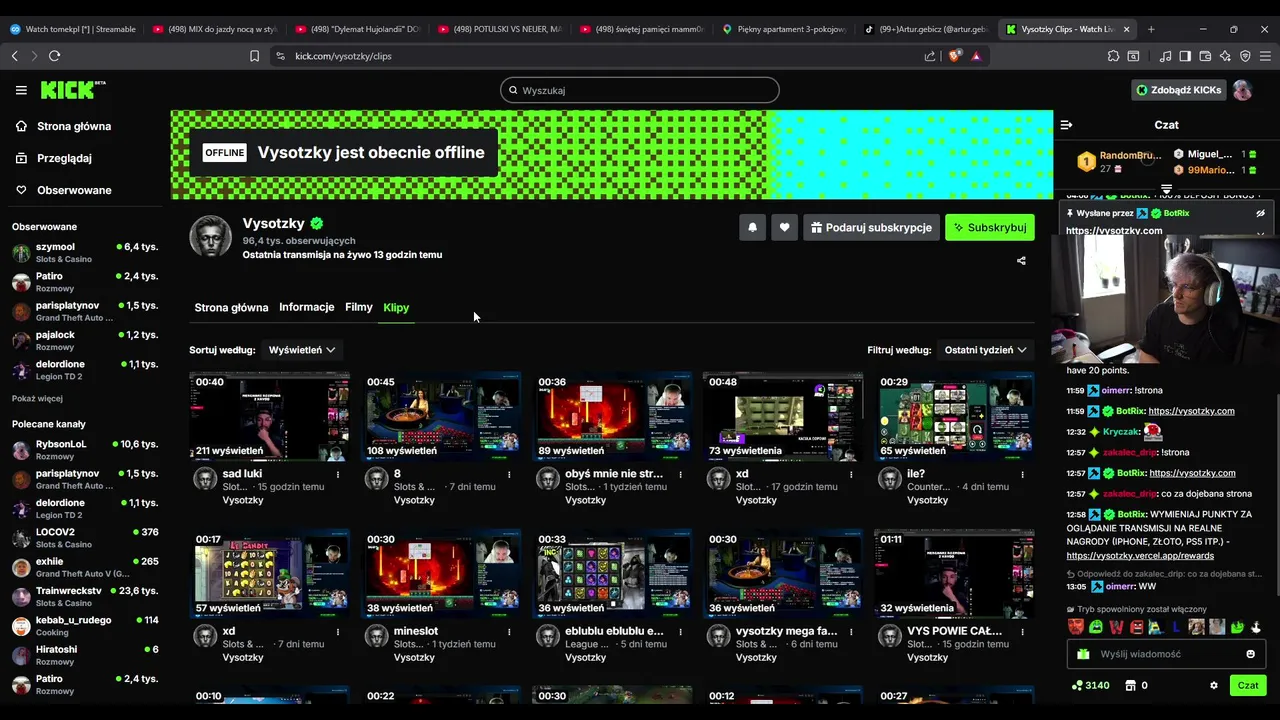Expand pinned message chevron
The height and width of the screenshot is (720, 1280).
coord(1260,233)
